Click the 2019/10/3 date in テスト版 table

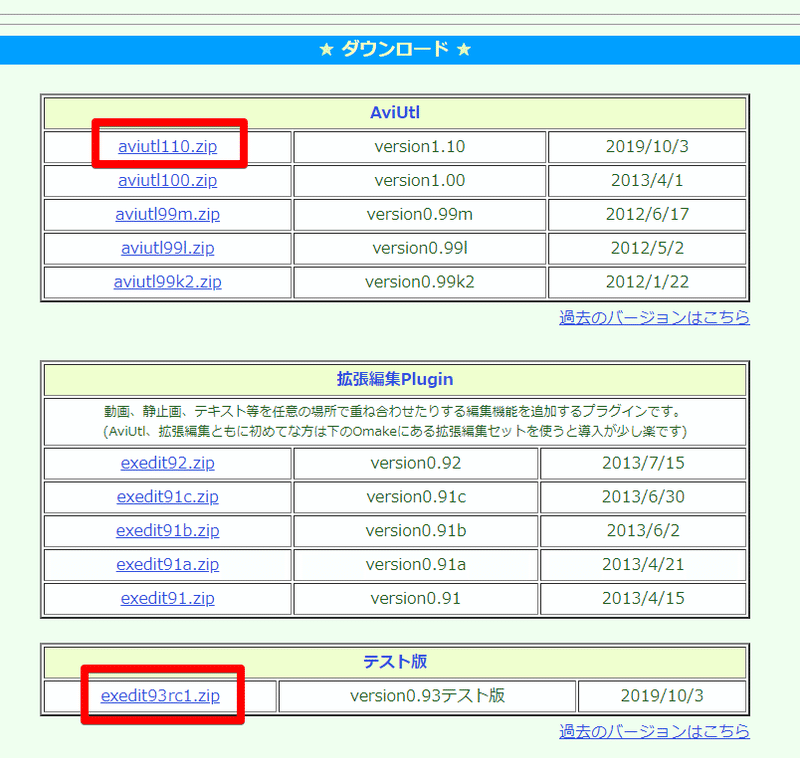[x=662, y=696]
